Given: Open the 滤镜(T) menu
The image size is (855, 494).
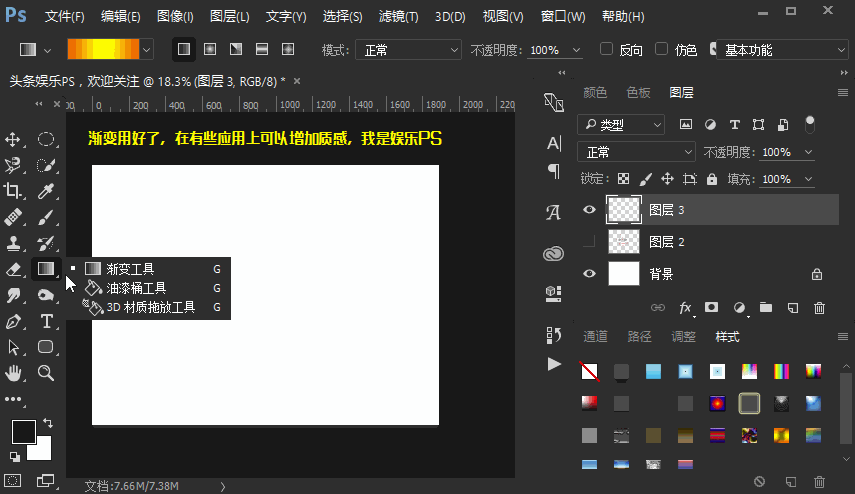Looking at the screenshot, I should pyautogui.click(x=399, y=16).
